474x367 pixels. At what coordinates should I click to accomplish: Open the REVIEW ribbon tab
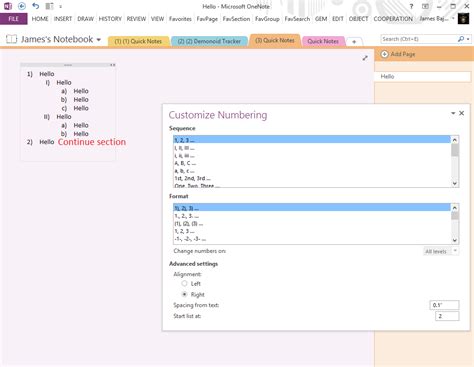[136, 19]
